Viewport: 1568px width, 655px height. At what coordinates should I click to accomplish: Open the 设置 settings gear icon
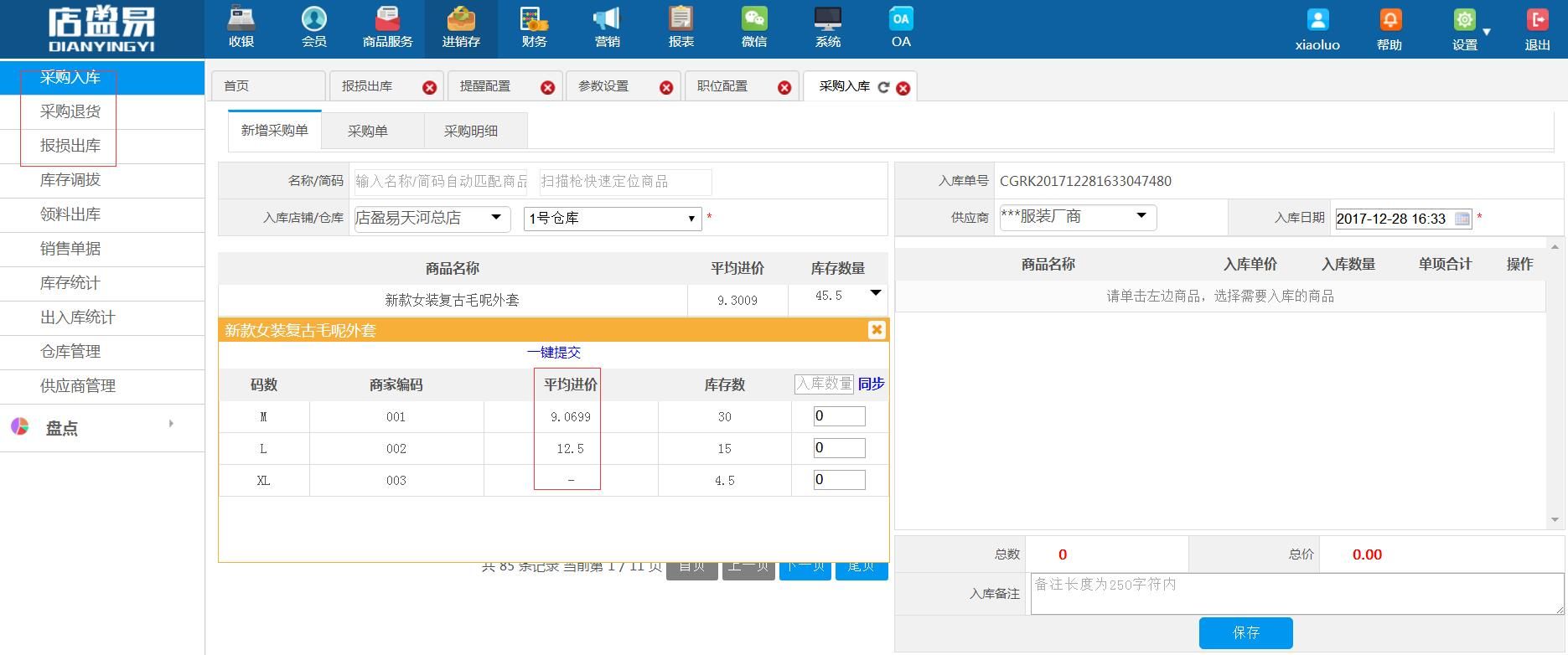tap(1464, 20)
